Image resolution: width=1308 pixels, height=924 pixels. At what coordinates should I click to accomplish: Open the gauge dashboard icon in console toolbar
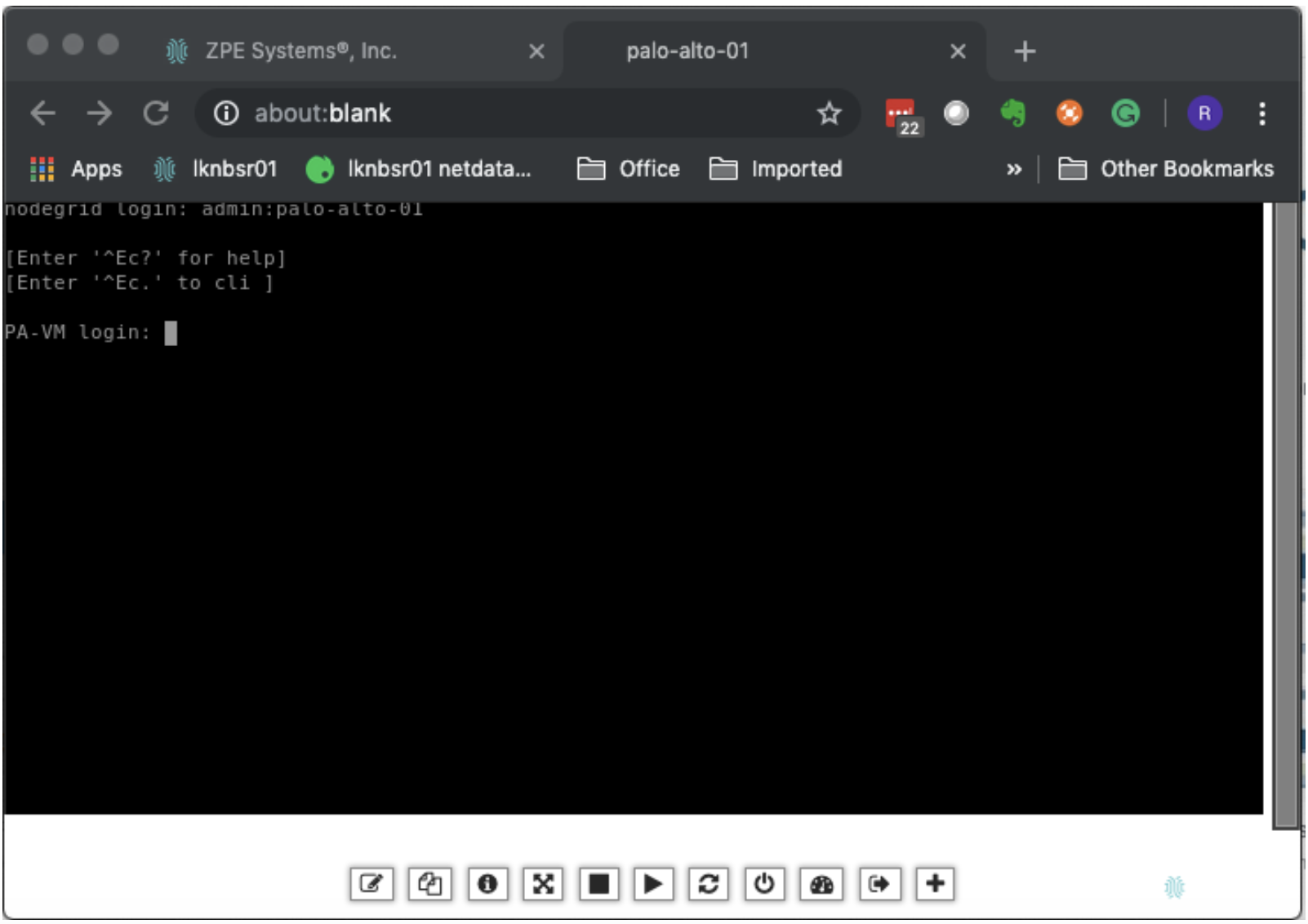coord(822,884)
